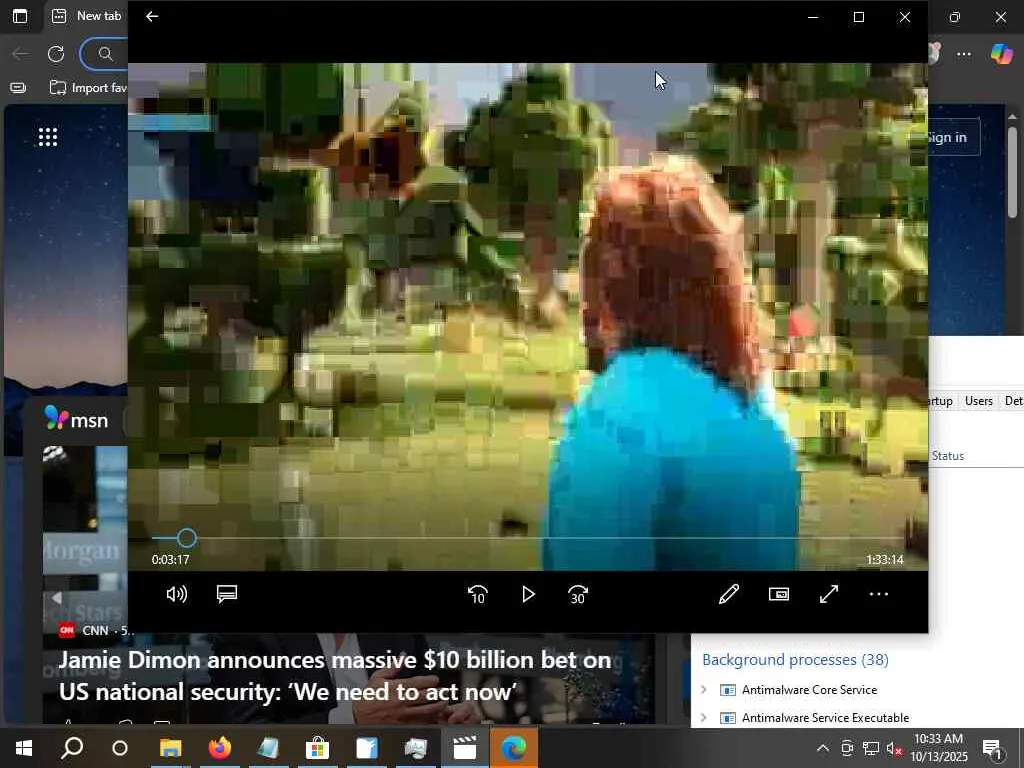Select Background processes (38) heading
The width and height of the screenshot is (1024, 768).
(x=795, y=660)
